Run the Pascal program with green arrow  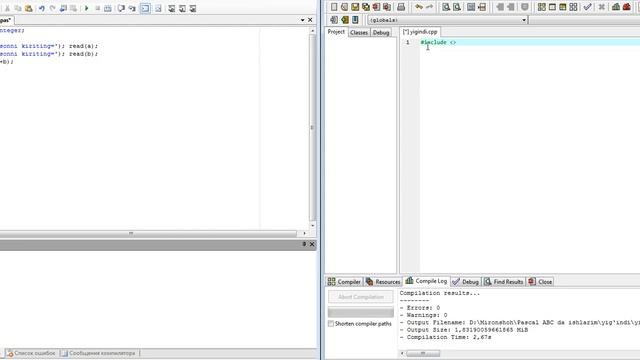[x=87, y=8]
